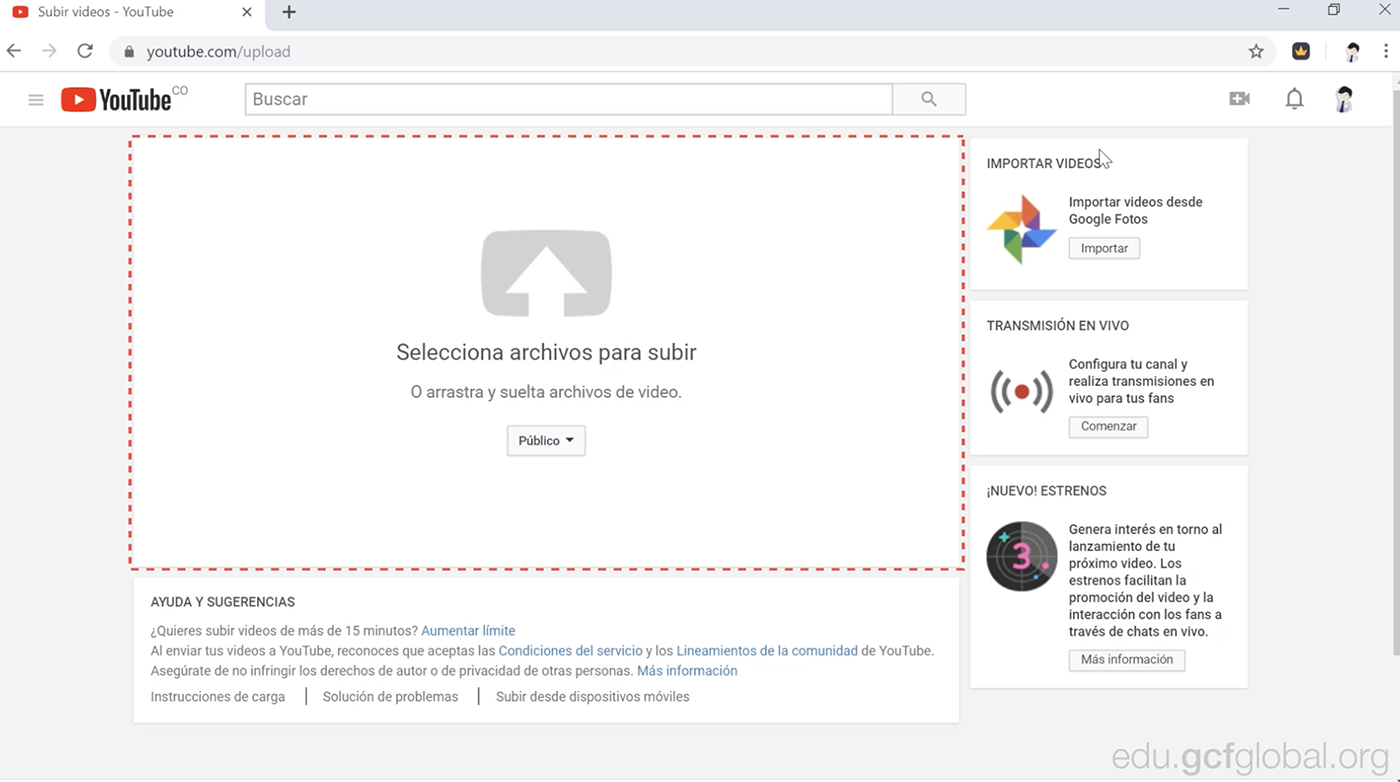Open the YouTube account avatar menu
This screenshot has width=1400, height=782.
click(x=1345, y=99)
